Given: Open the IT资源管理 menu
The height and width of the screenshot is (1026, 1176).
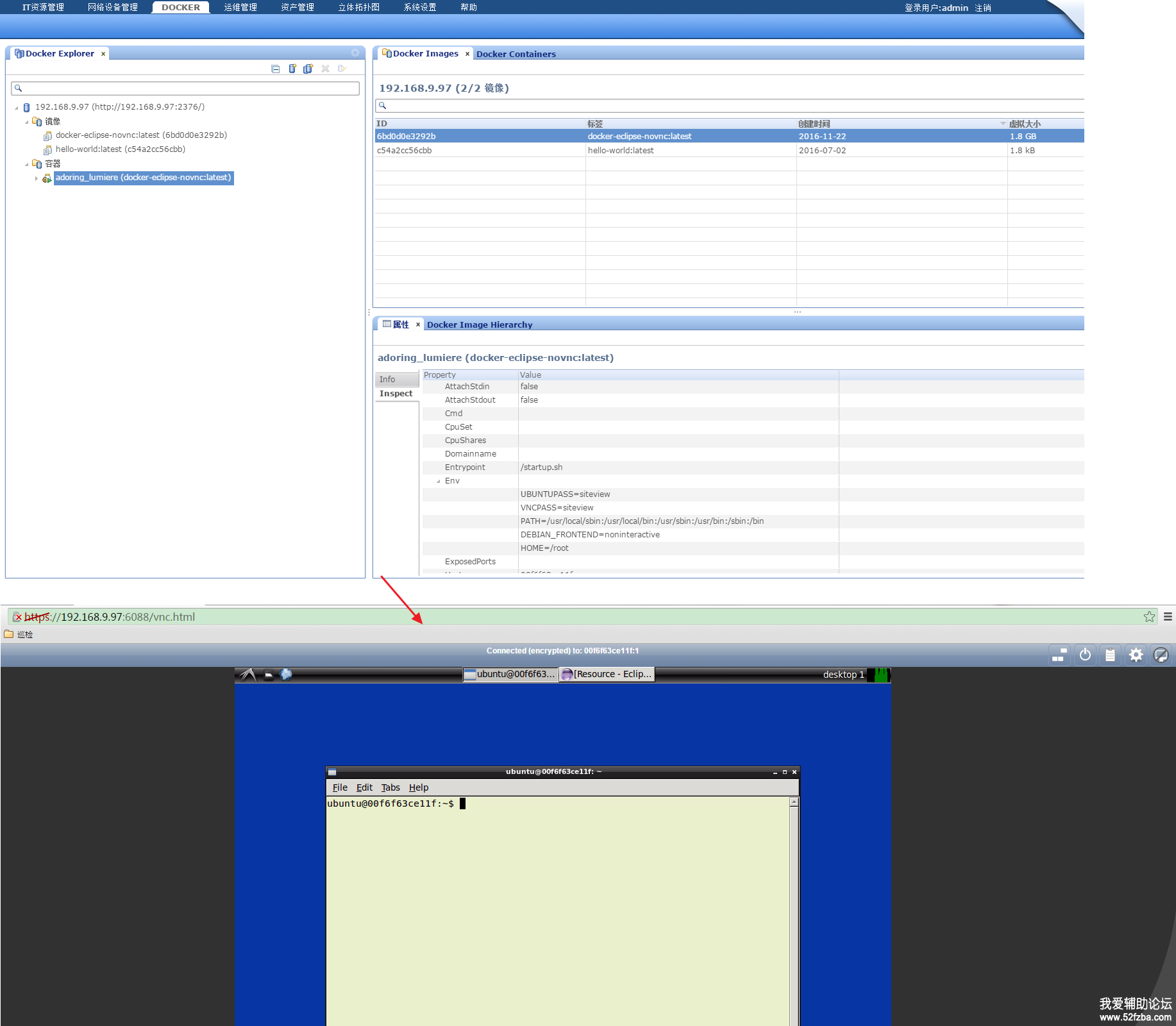Looking at the screenshot, I should click(43, 8).
